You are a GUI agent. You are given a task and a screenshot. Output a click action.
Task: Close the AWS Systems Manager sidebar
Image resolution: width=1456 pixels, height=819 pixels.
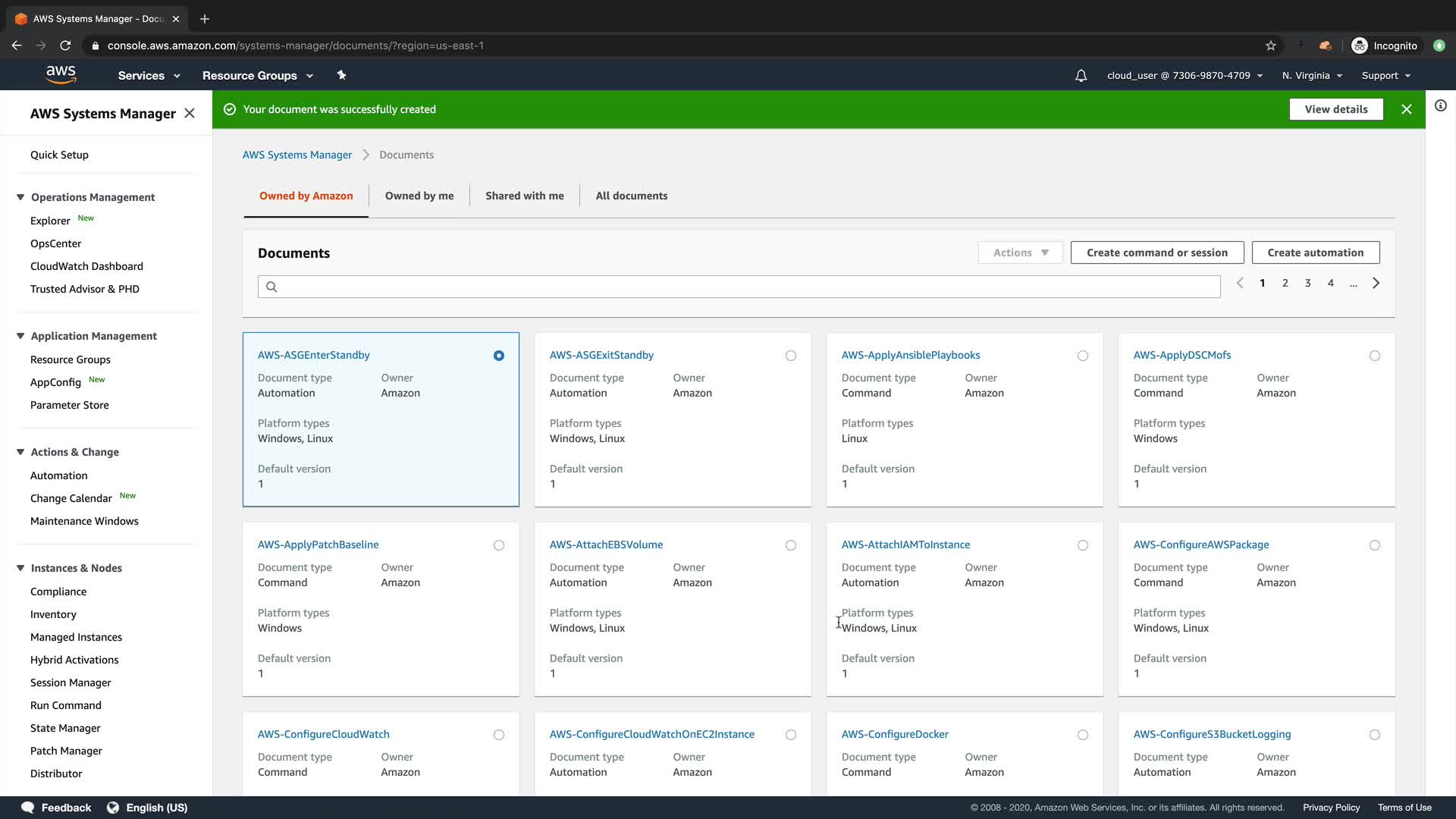(x=190, y=113)
